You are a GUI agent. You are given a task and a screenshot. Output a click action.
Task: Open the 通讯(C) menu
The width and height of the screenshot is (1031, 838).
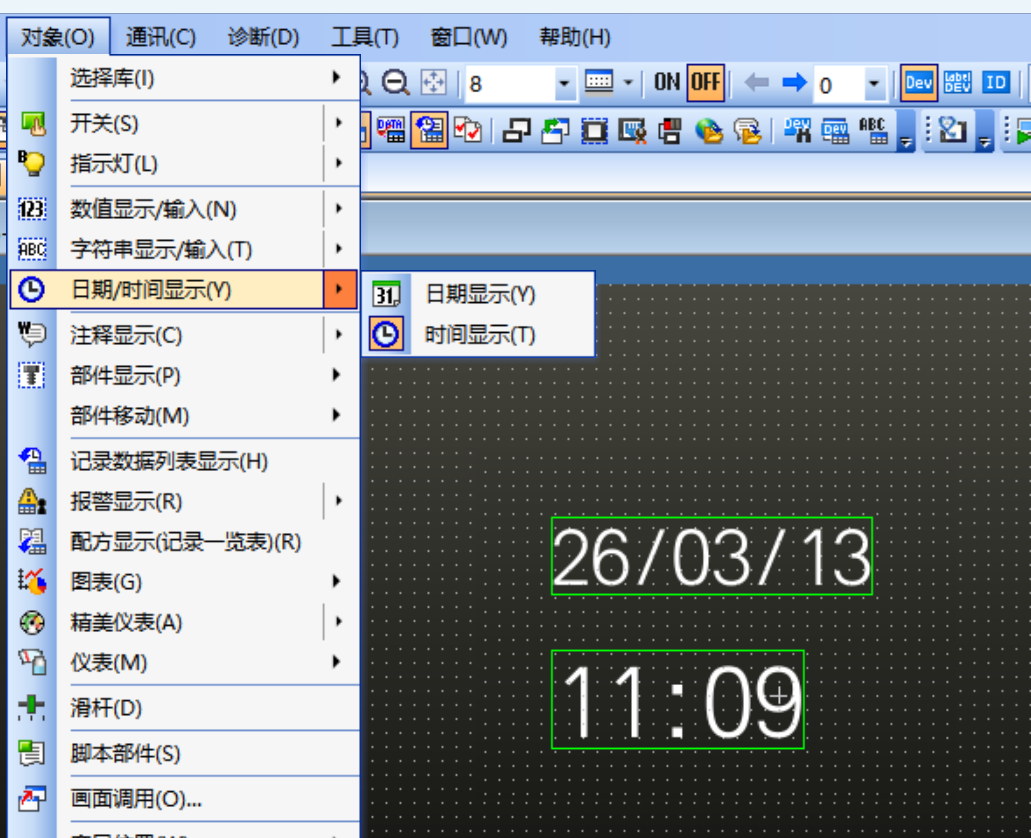tap(161, 38)
